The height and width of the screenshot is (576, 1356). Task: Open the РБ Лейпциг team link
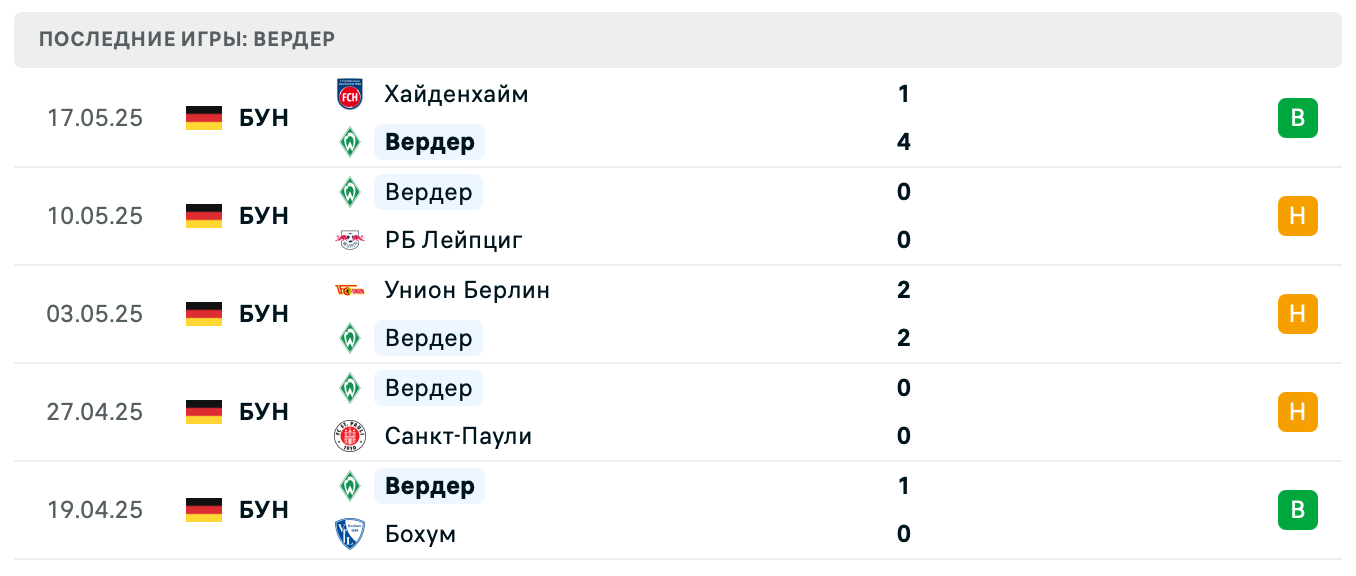pyautogui.click(x=450, y=240)
